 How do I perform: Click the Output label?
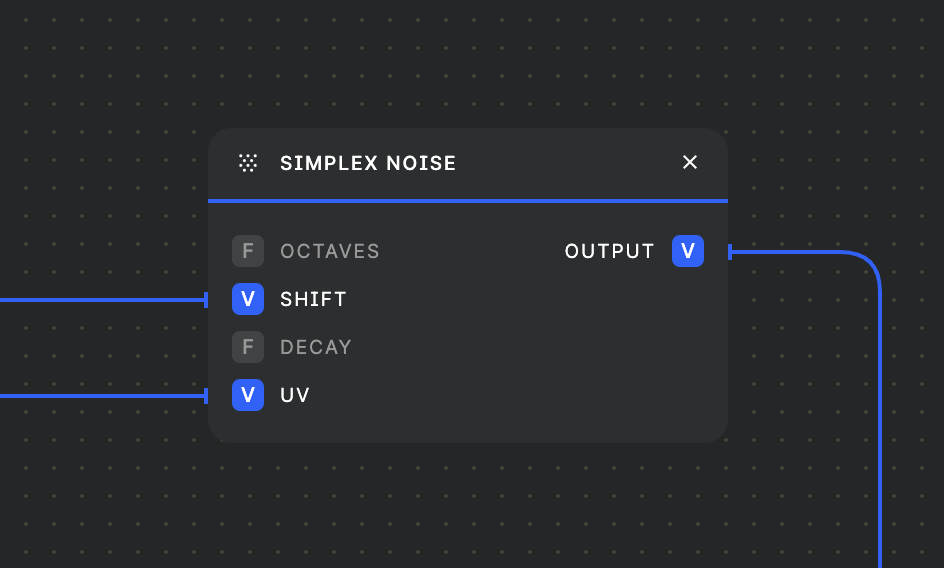(x=609, y=251)
